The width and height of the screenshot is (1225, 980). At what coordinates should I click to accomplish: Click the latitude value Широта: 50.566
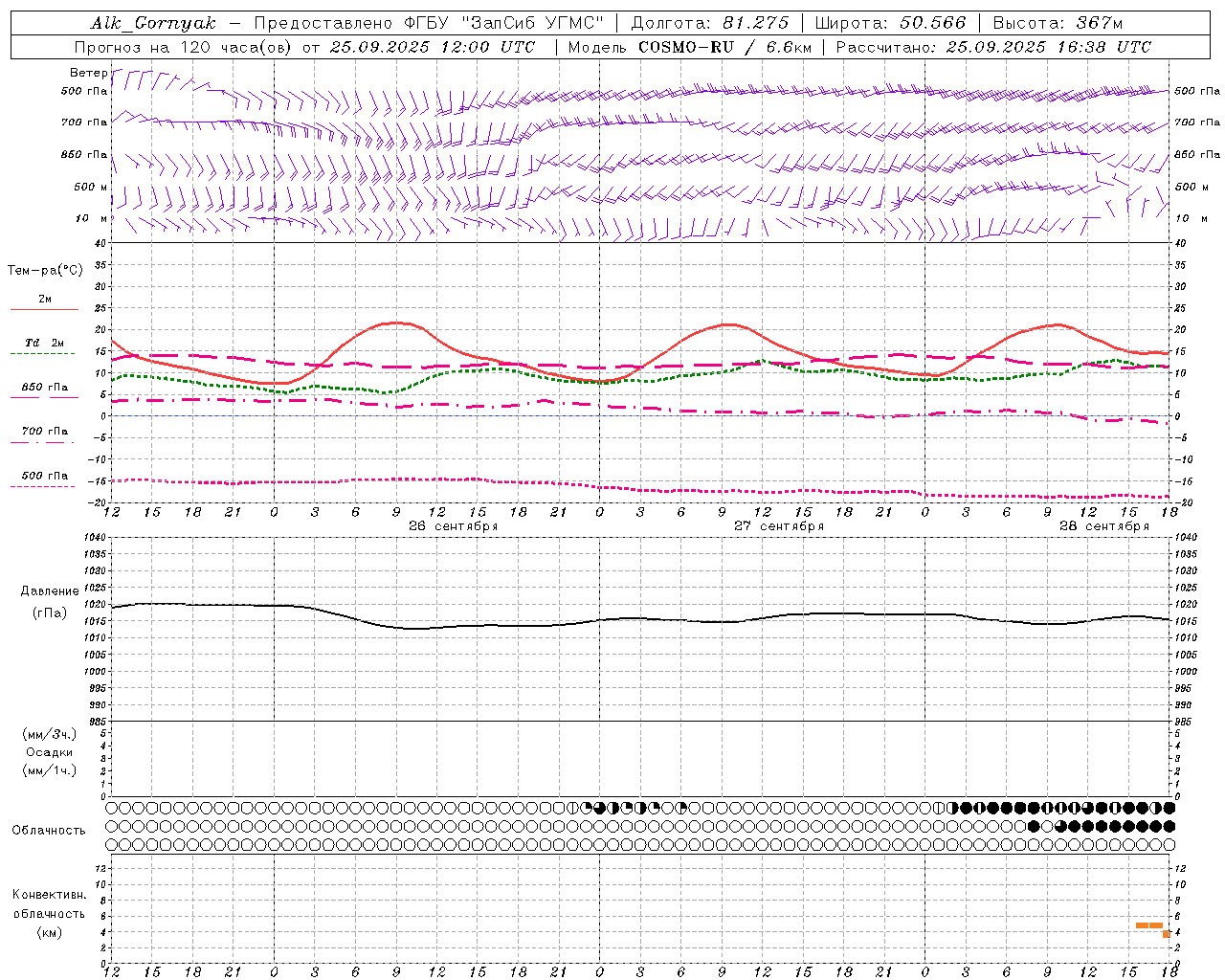click(890, 23)
